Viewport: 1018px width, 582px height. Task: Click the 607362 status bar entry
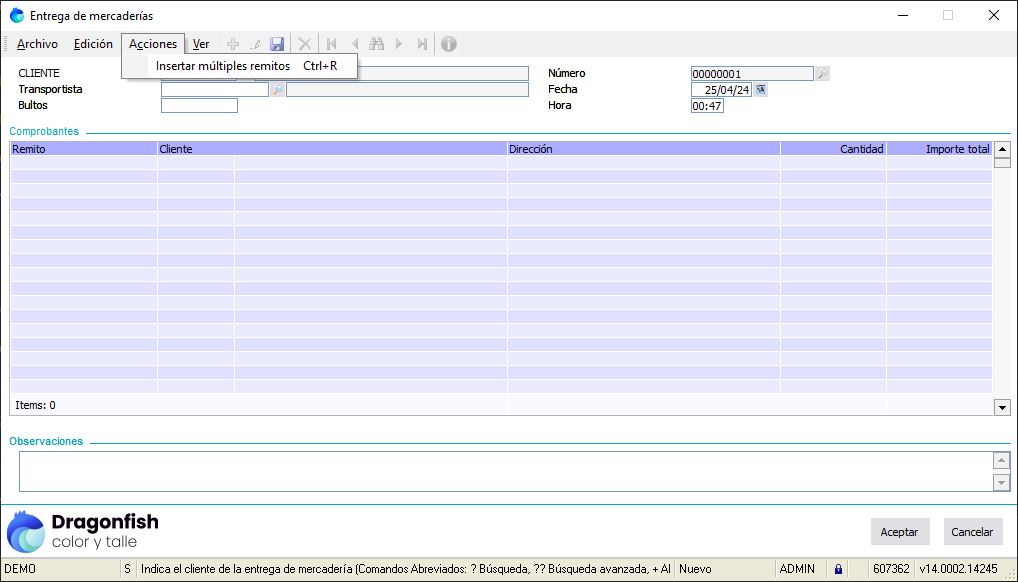coord(891,569)
